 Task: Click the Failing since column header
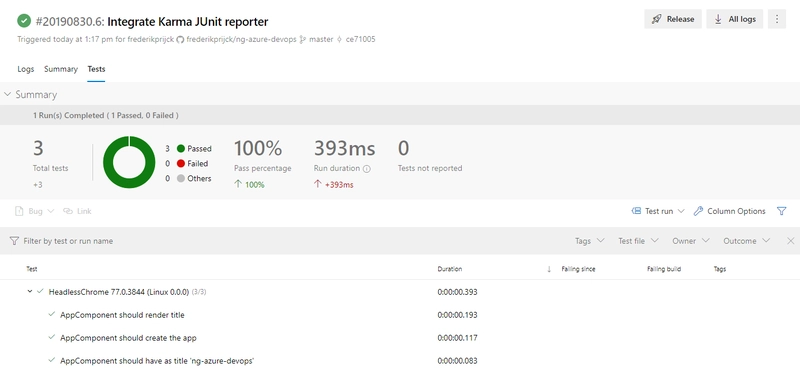point(578,269)
